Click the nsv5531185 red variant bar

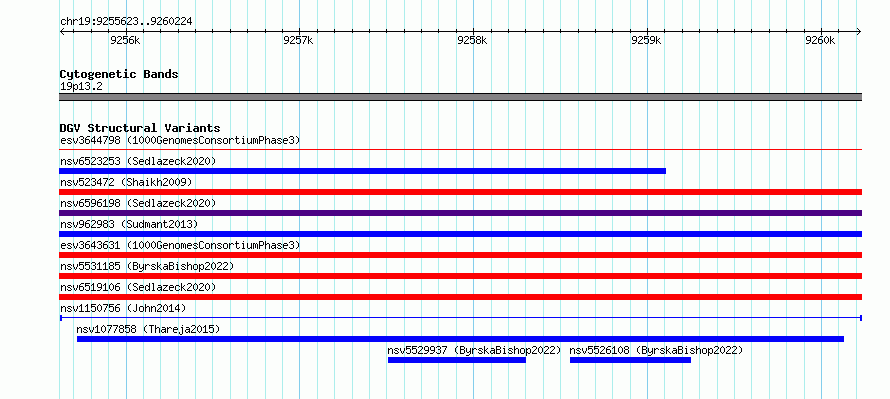[x=460, y=276]
